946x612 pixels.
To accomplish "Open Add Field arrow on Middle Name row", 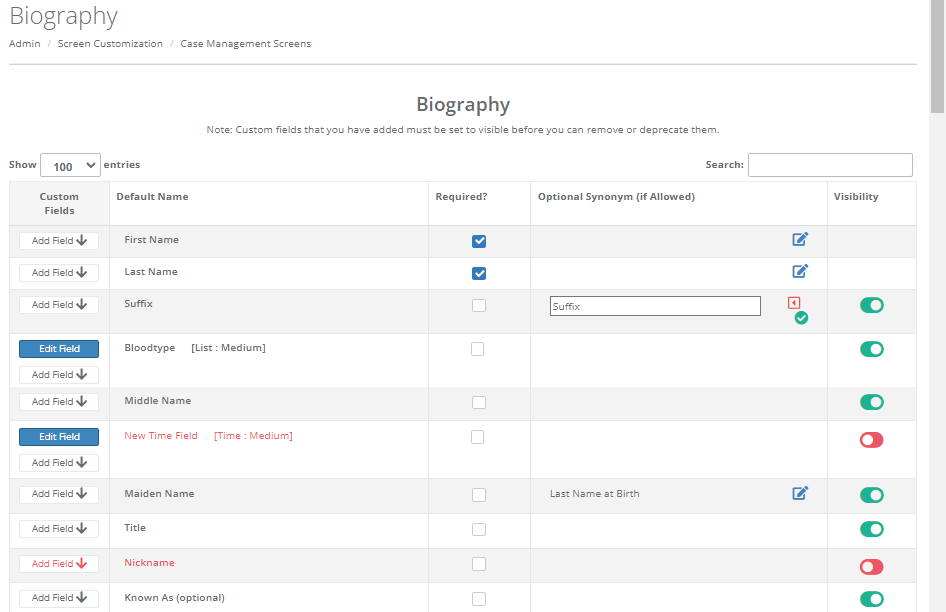I will tap(58, 401).
